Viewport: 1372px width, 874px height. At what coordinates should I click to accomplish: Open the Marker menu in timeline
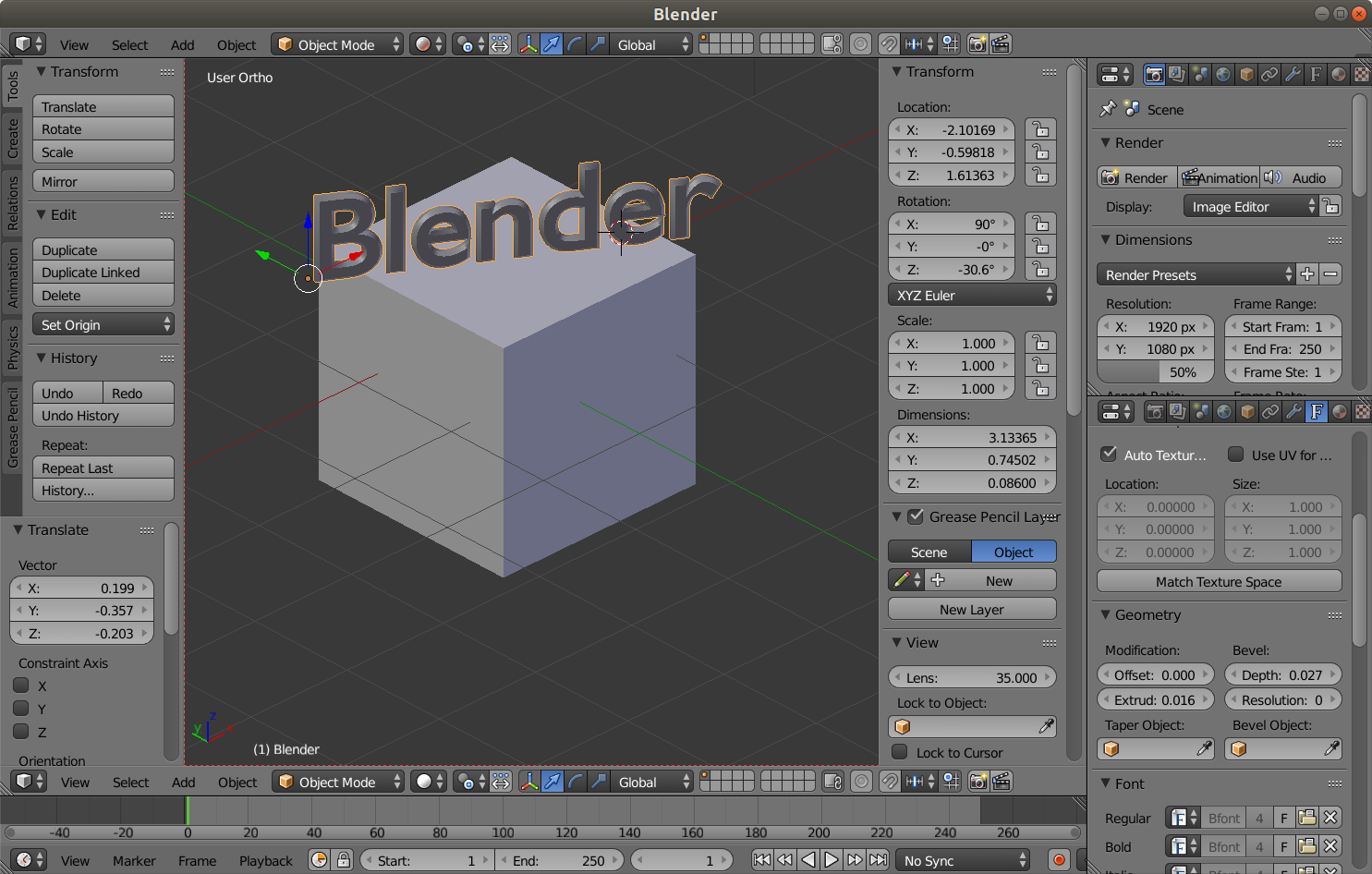(134, 861)
